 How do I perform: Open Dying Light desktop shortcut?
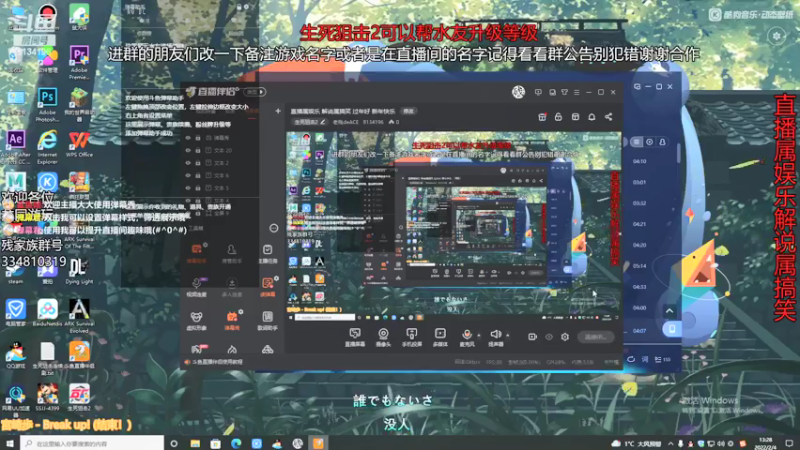[79, 271]
